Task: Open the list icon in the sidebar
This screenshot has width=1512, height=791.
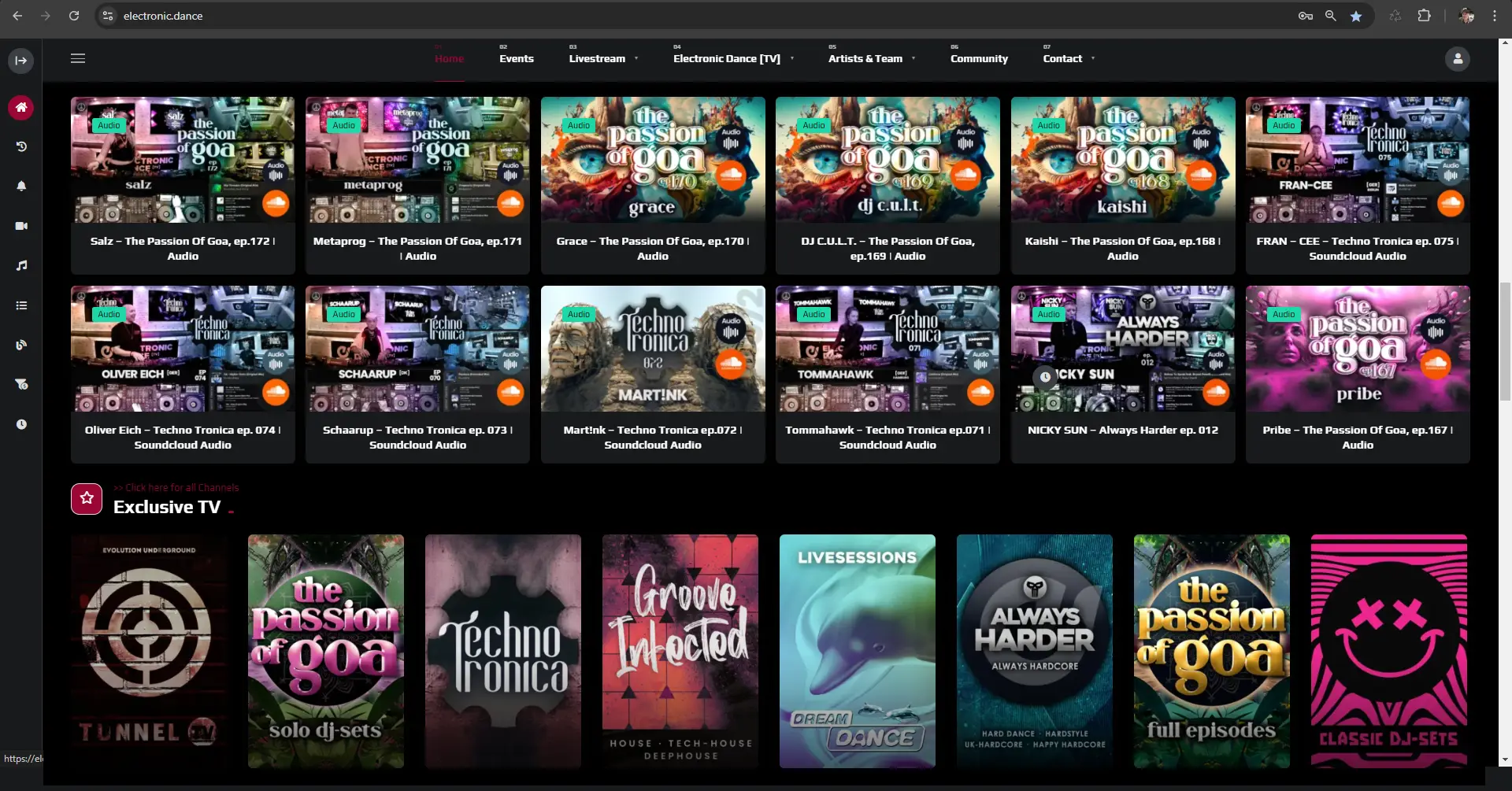Action: (21, 305)
